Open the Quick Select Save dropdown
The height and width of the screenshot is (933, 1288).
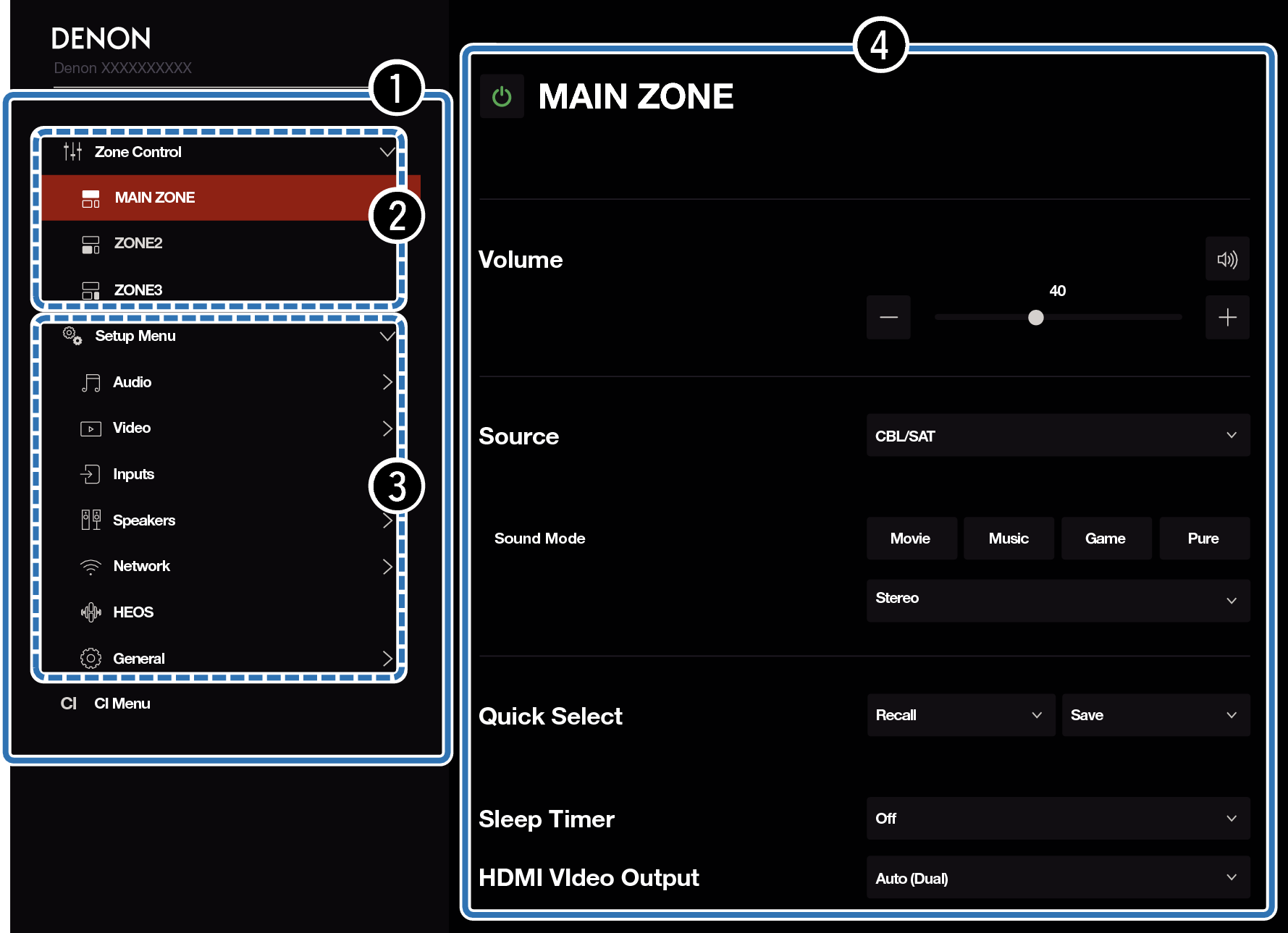coord(1155,715)
